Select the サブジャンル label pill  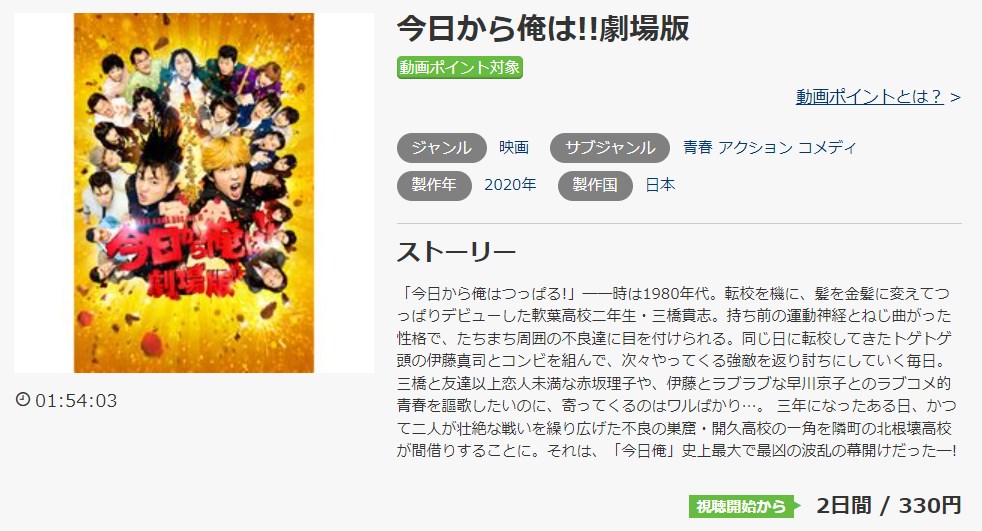point(610,147)
